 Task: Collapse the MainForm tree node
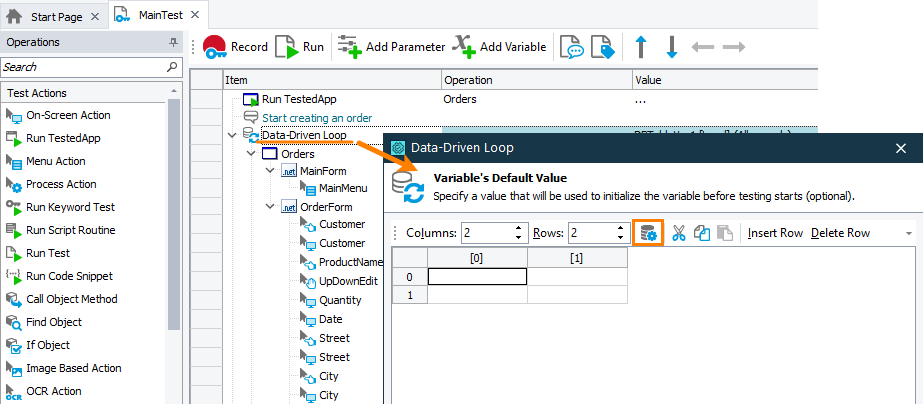point(270,171)
